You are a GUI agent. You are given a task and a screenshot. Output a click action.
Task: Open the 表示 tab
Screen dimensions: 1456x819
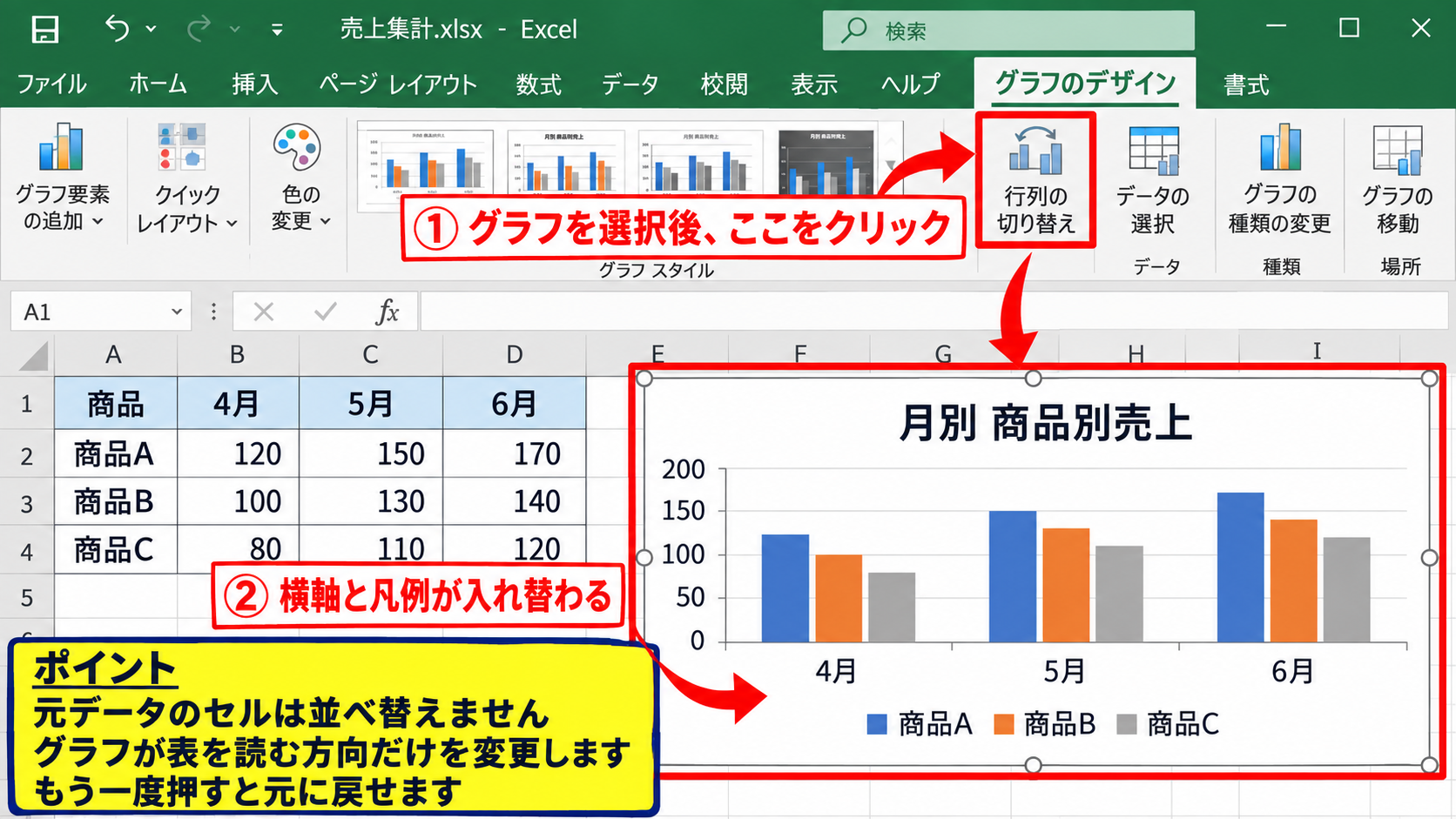(x=814, y=84)
